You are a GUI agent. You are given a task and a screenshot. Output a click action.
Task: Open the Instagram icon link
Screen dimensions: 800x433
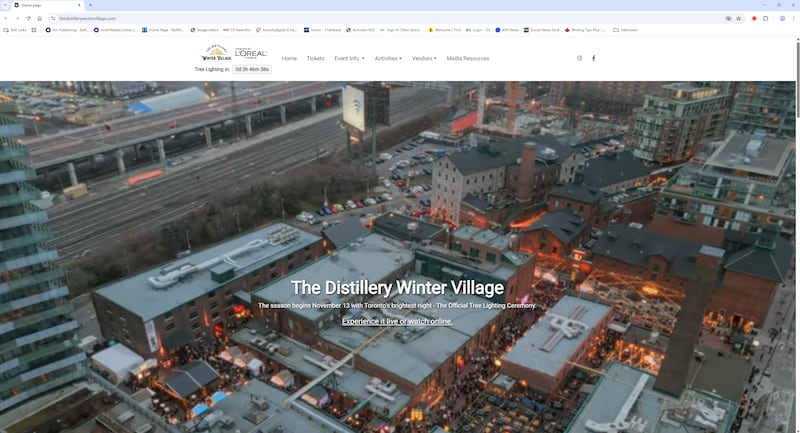pos(579,58)
